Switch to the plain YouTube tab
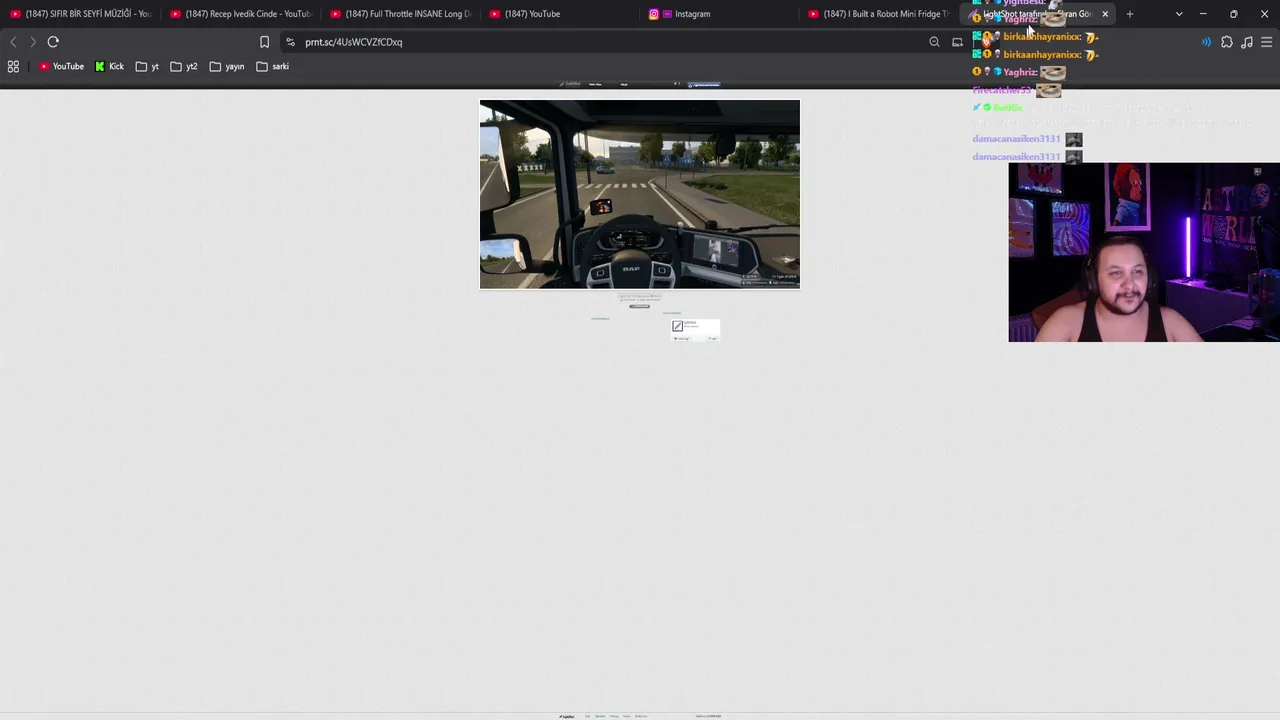1280x720 pixels. (560, 14)
